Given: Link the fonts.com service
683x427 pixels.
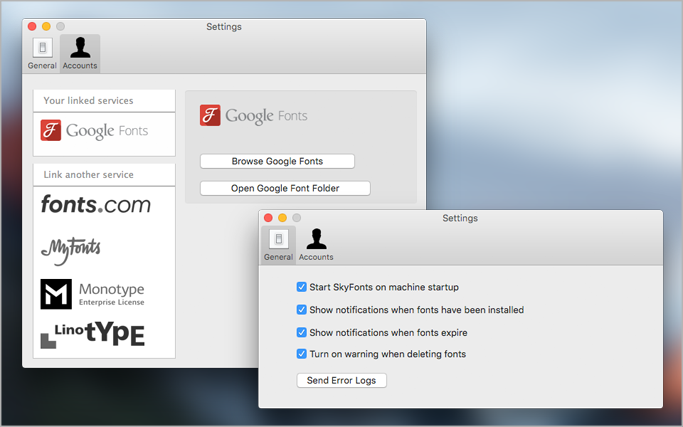Looking at the screenshot, I should coord(95,204).
